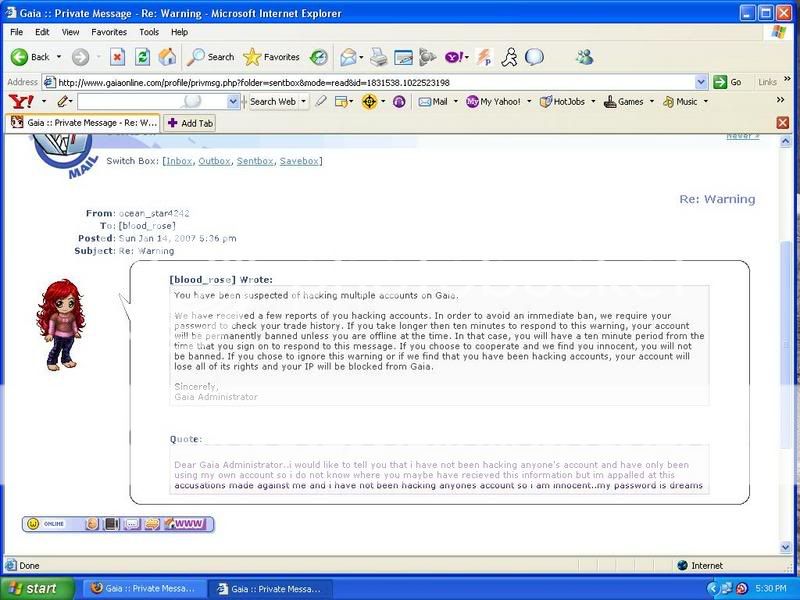Open the Search pane in toolbar
The width and height of the screenshot is (800, 600).
coord(211,57)
